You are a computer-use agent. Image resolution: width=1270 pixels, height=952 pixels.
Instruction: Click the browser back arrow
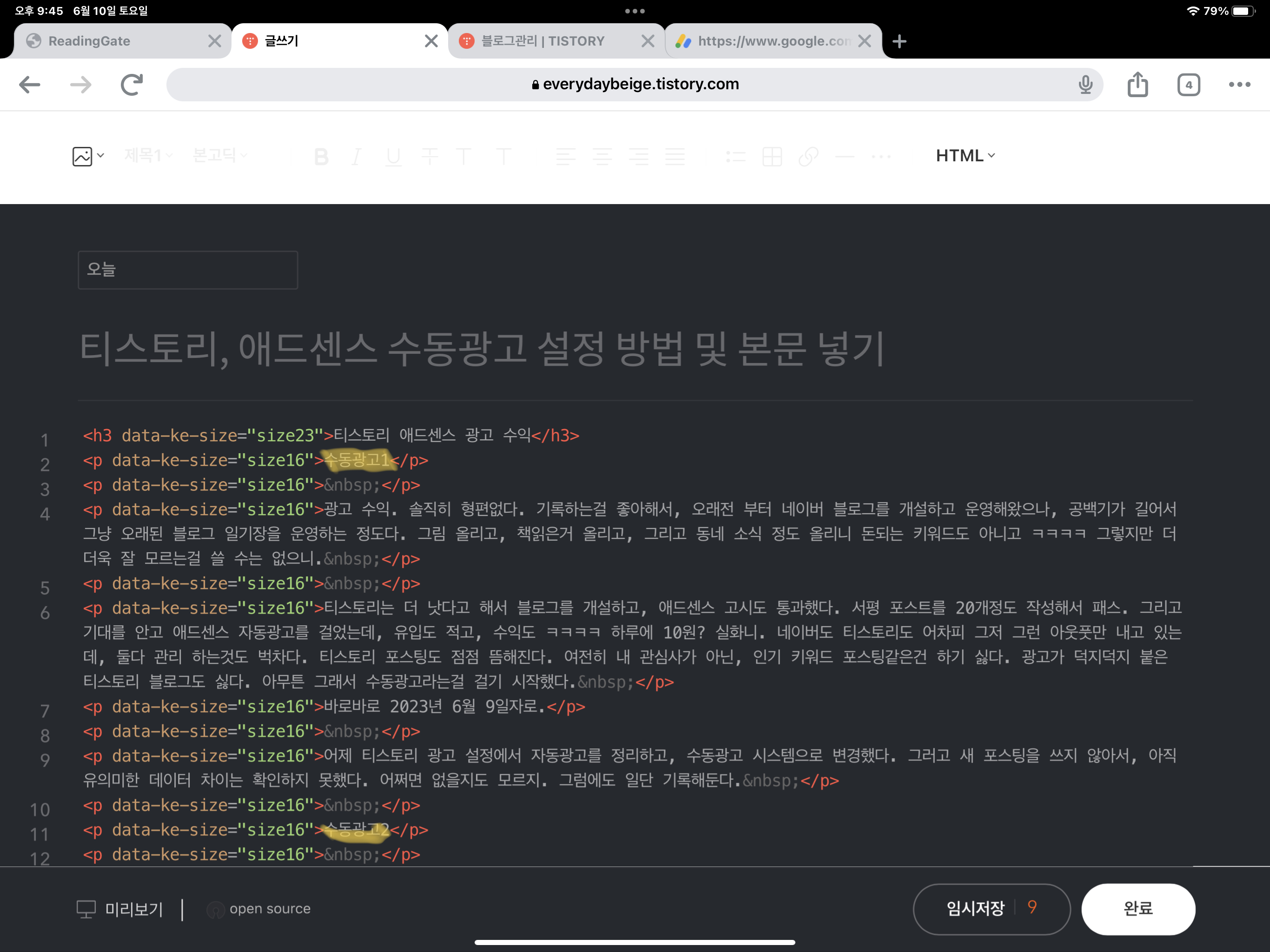[x=29, y=85]
